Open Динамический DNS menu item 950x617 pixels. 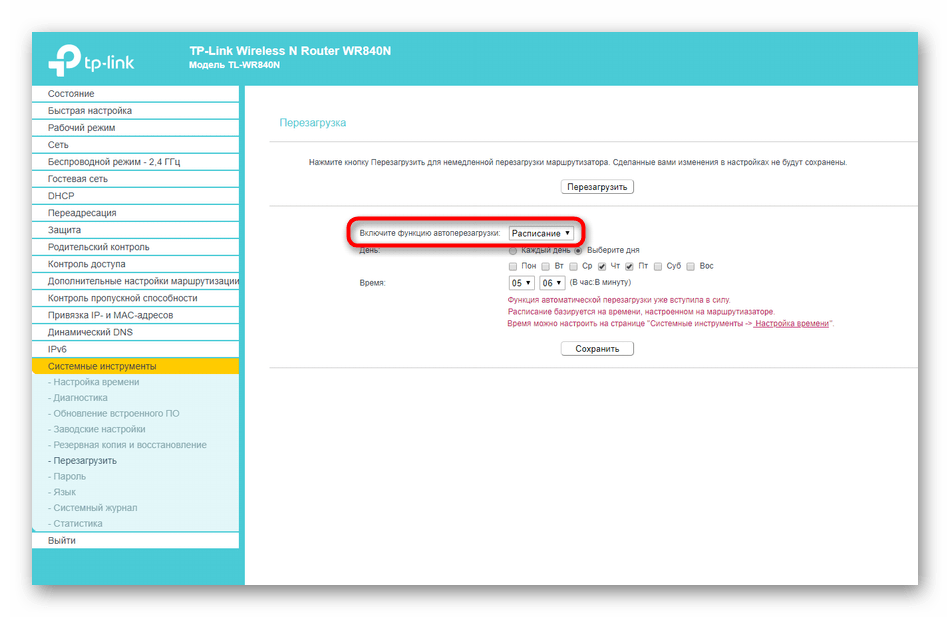(136, 332)
